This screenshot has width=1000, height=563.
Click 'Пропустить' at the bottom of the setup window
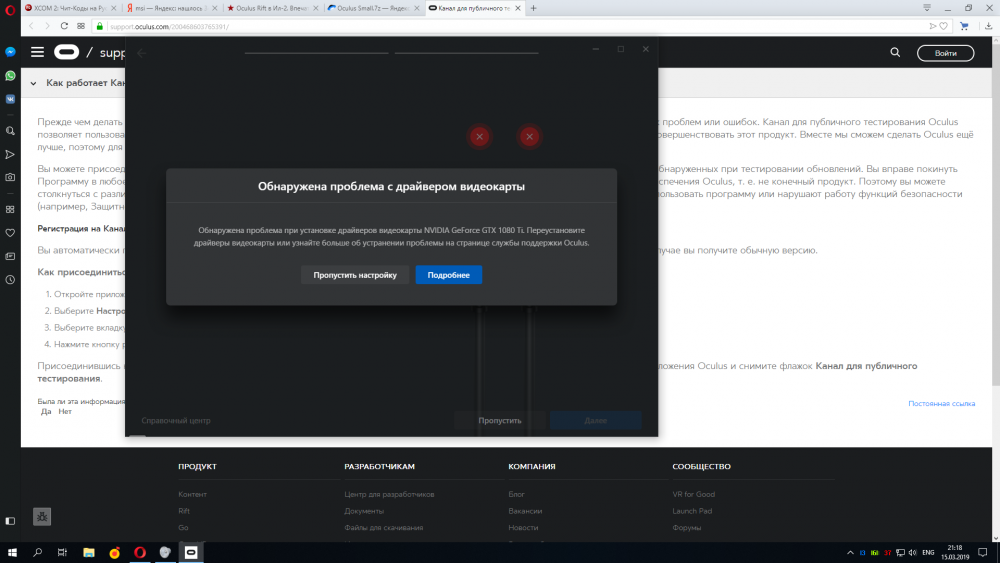point(499,420)
